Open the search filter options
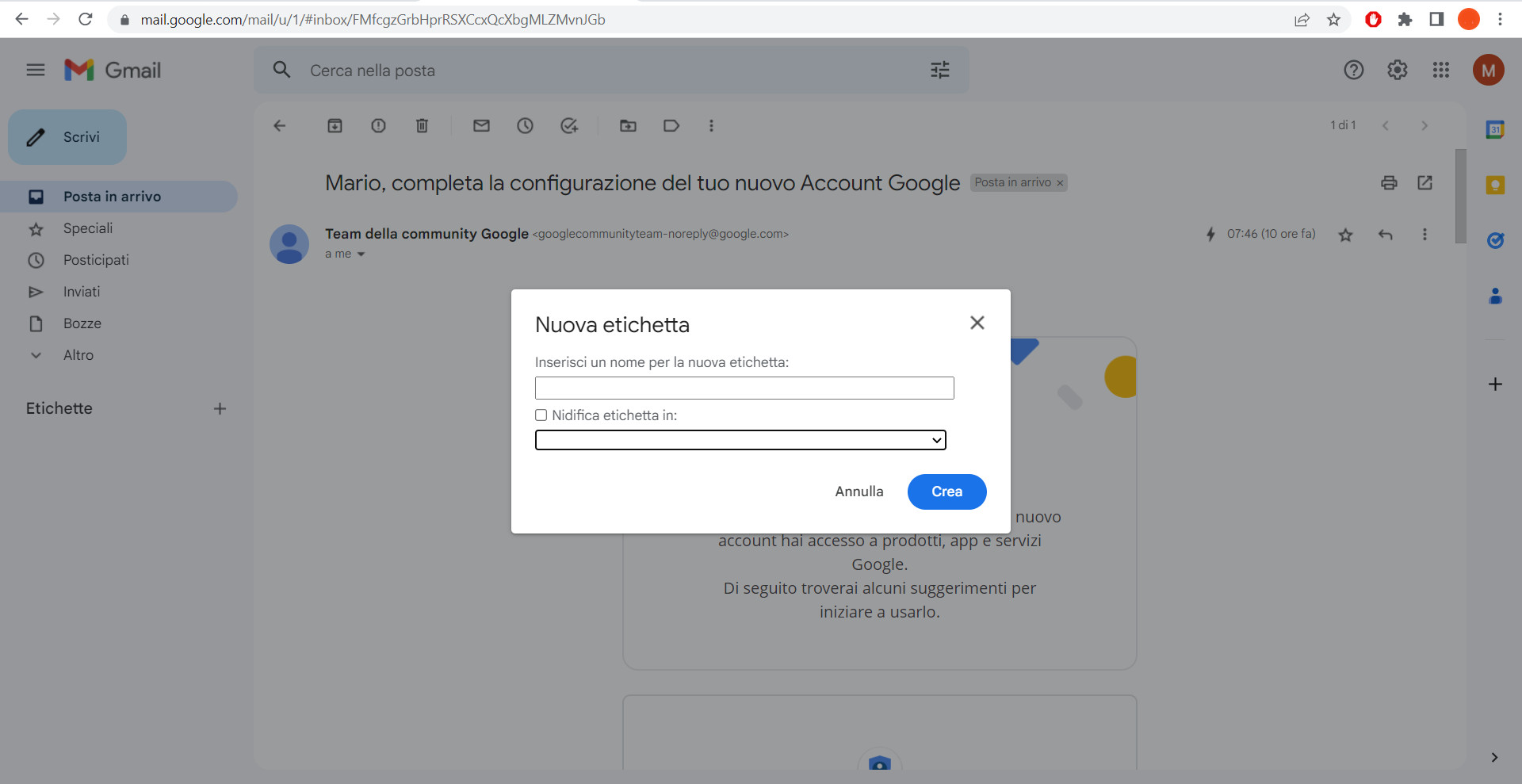This screenshot has width=1522, height=784. pyautogui.click(x=939, y=70)
